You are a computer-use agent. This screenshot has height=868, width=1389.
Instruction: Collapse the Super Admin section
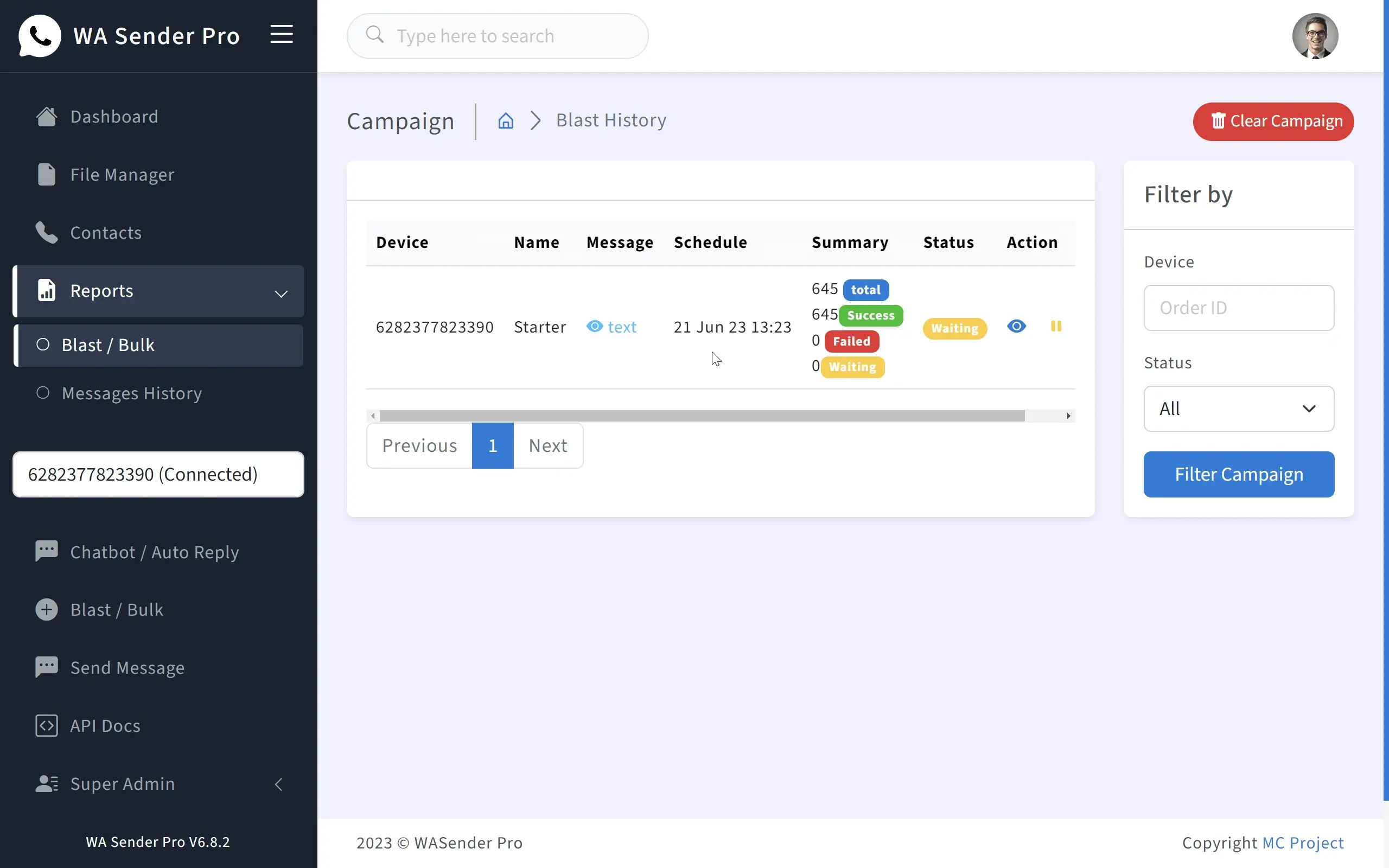click(x=279, y=783)
